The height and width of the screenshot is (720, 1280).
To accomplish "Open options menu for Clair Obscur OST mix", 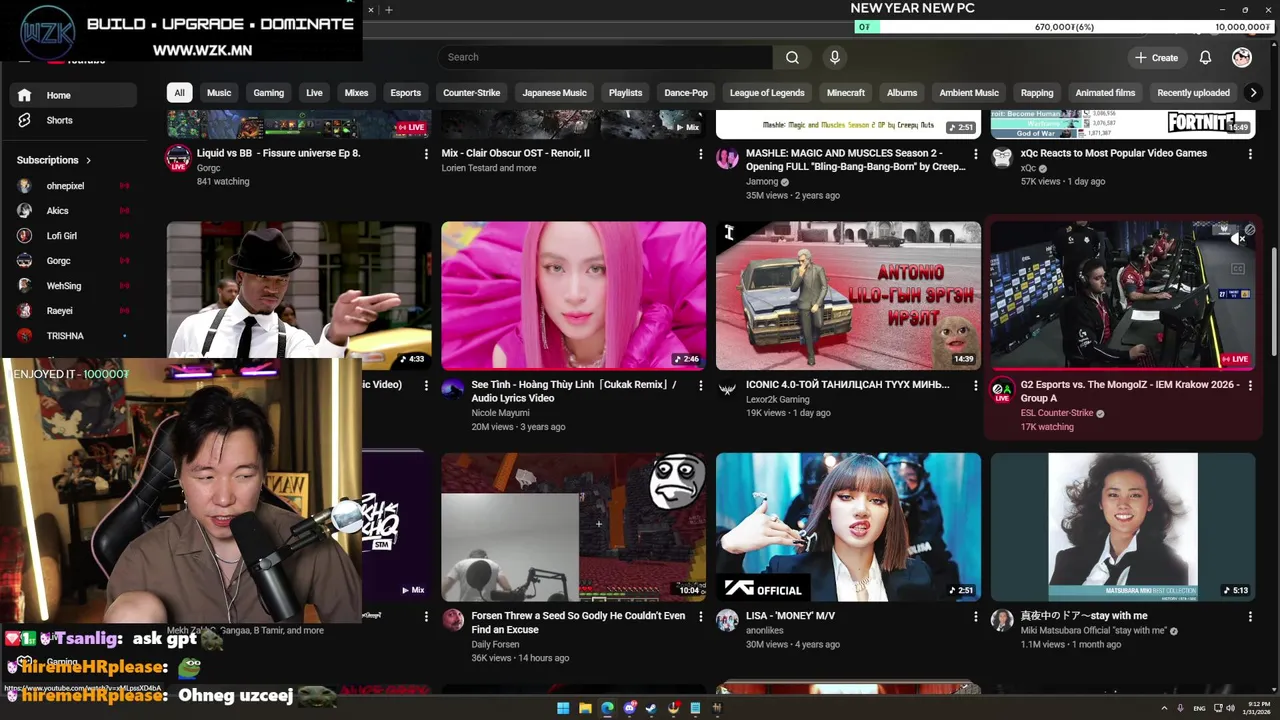I will tap(700, 154).
